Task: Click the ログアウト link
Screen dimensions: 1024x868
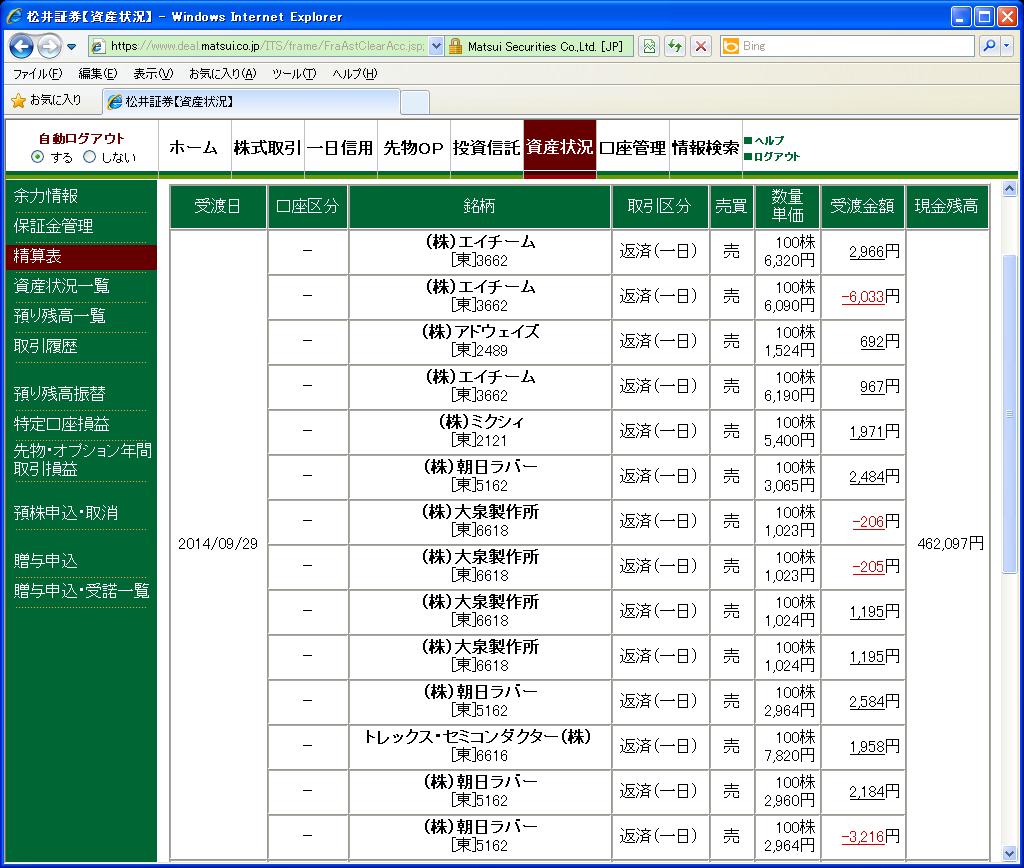Action: [776, 157]
